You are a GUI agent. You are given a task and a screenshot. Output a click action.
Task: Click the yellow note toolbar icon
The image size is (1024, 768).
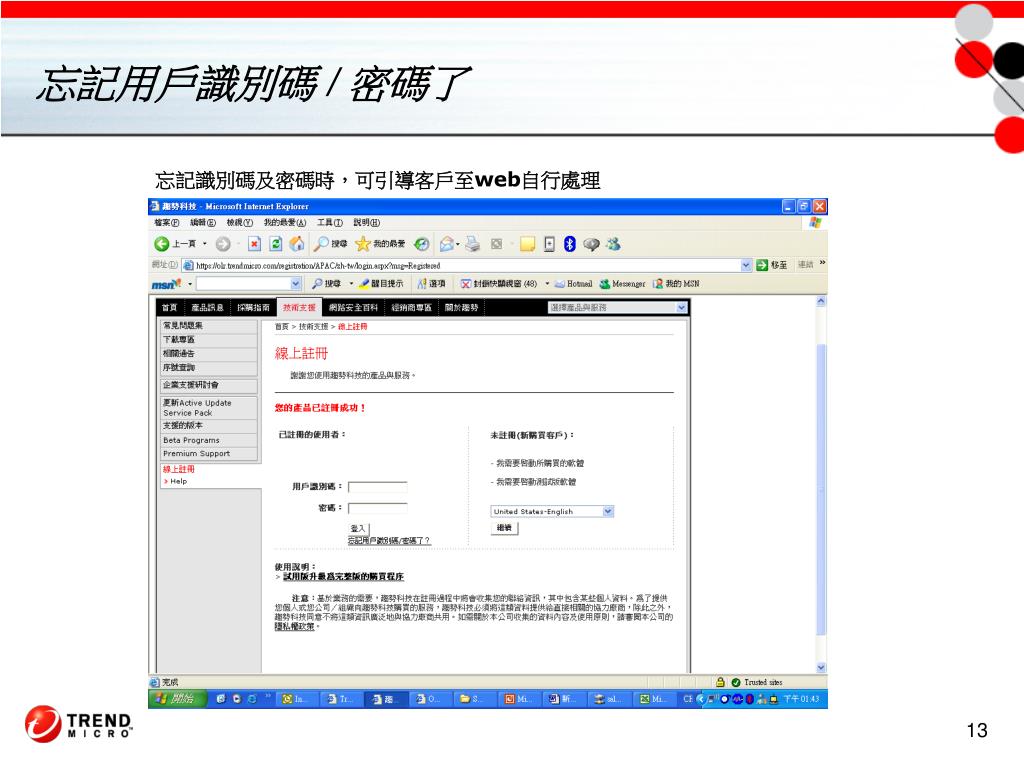528,244
